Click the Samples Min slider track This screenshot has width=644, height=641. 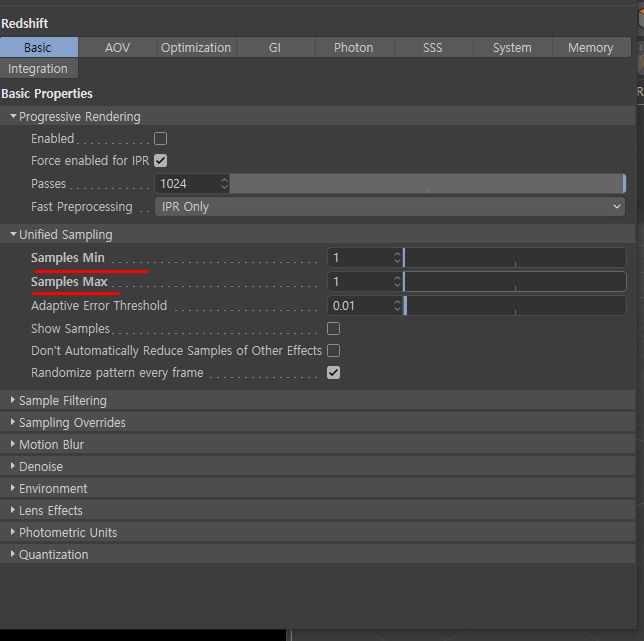click(x=515, y=258)
